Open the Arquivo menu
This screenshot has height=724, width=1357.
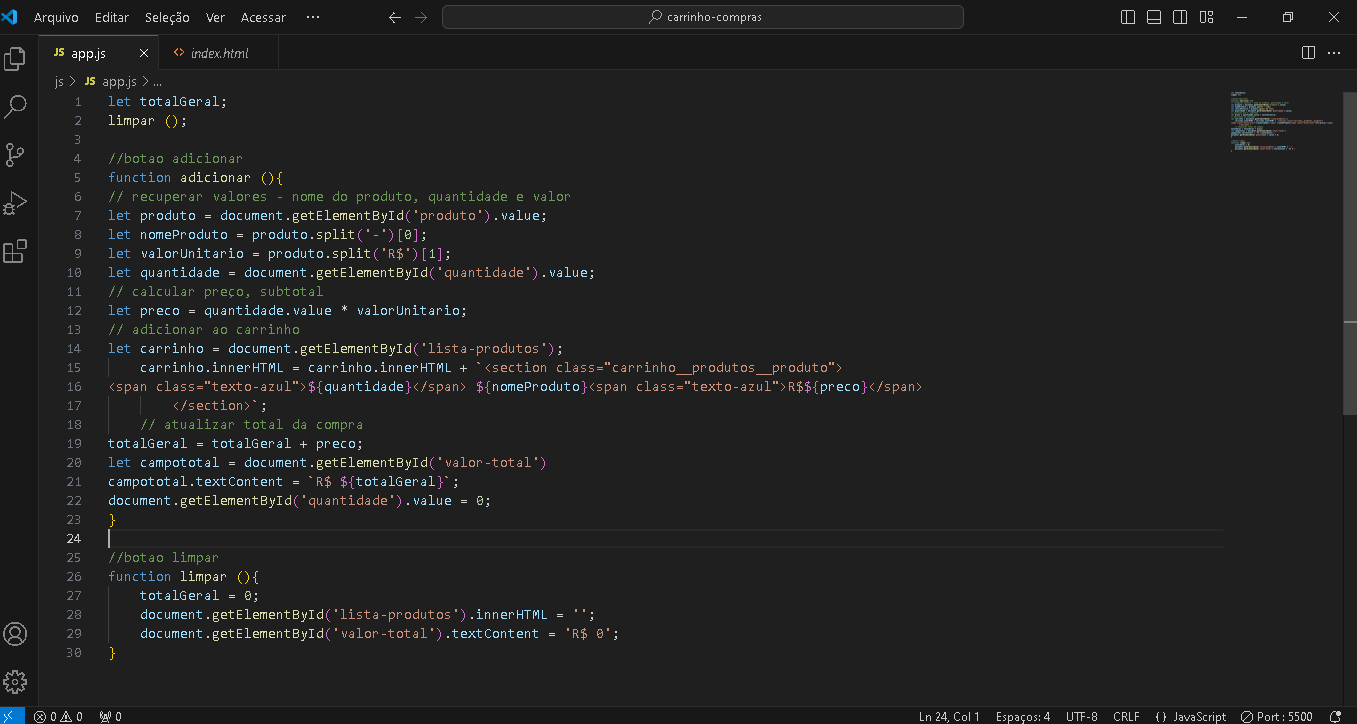coord(56,17)
